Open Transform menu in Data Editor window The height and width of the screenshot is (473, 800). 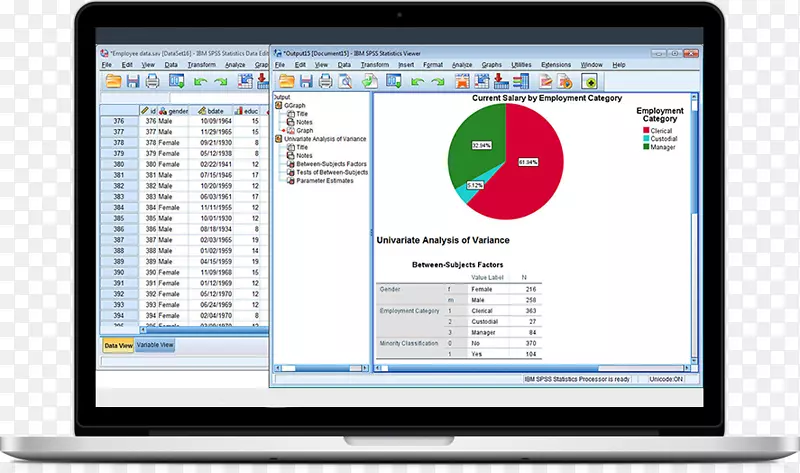tap(202, 65)
